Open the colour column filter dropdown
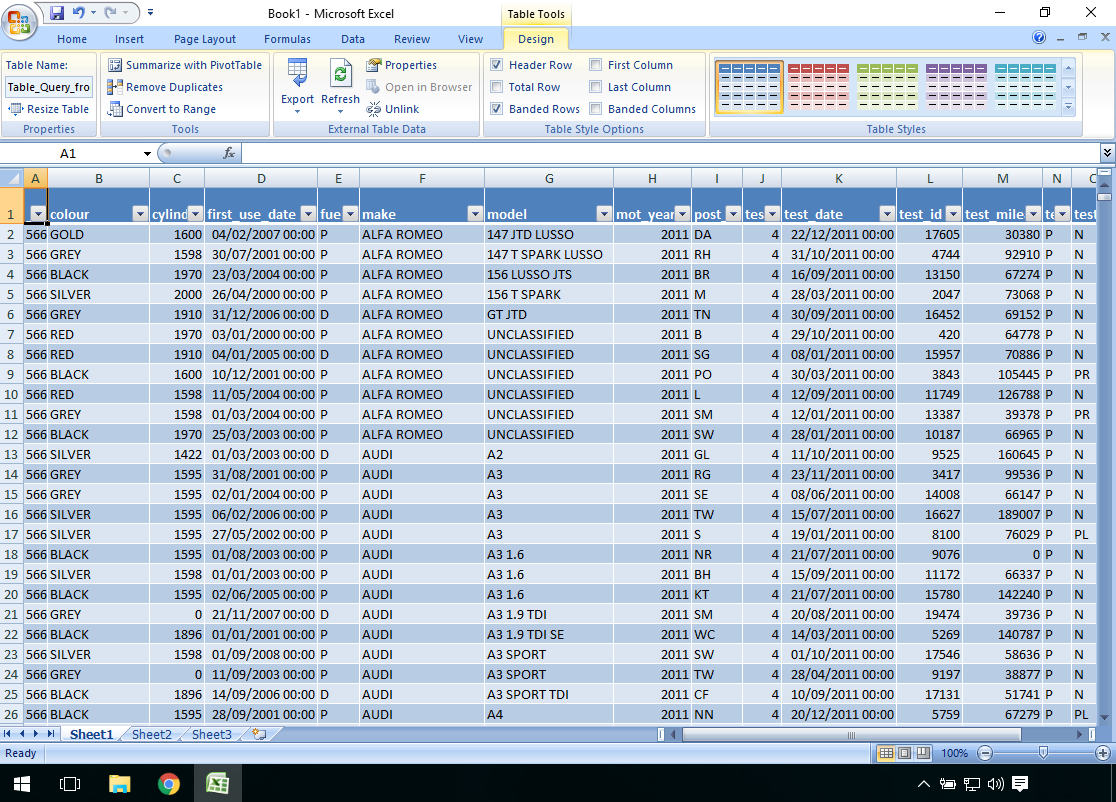The width and height of the screenshot is (1116, 802). 139,214
